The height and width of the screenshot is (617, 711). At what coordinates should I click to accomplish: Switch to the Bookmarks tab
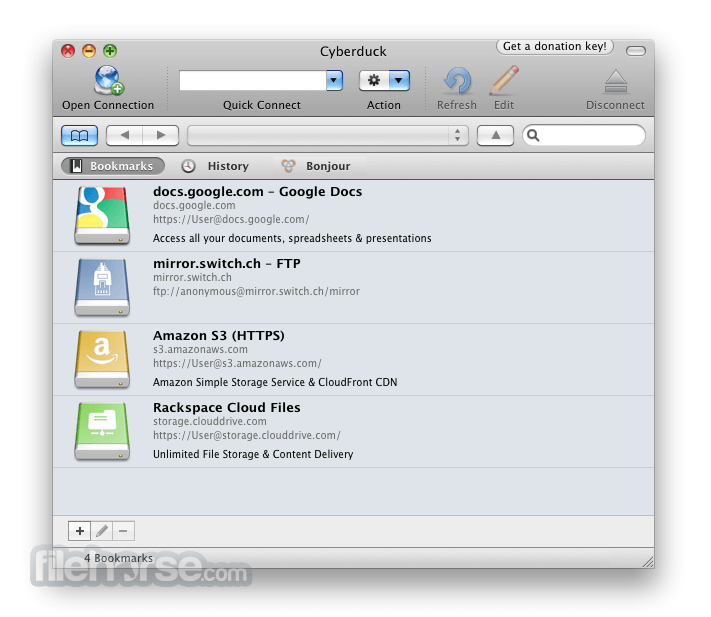pyautogui.click(x=113, y=166)
